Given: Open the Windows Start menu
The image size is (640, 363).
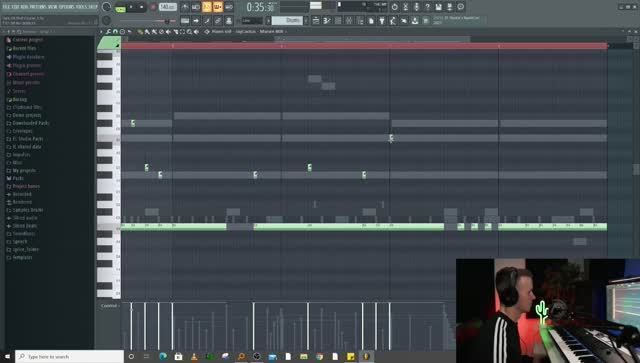Looking at the screenshot, I should [7, 356].
